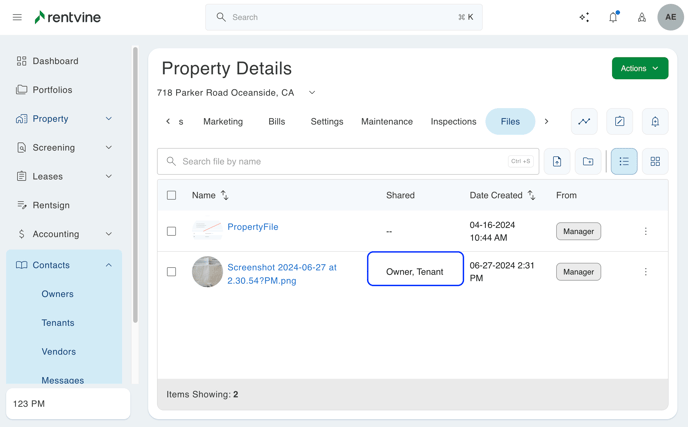This screenshot has width=688, height=427.
Task: Open the Inspections tab
Action: (x=453, y=122)
